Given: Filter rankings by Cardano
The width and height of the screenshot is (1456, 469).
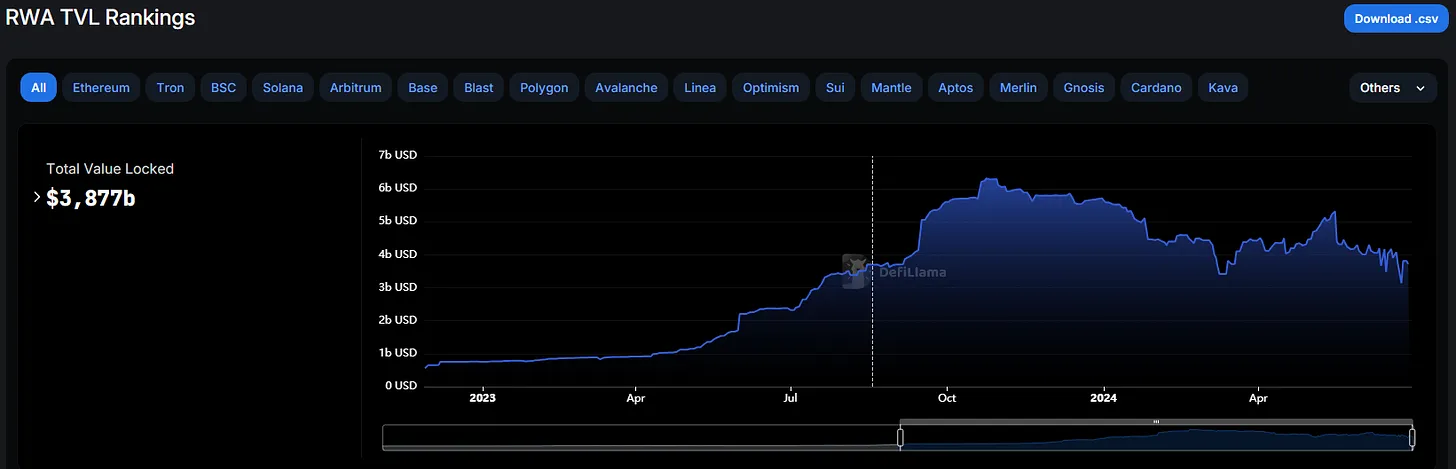Looking at the screenshot, I should pyautogui.click(x=1156, y=88).
